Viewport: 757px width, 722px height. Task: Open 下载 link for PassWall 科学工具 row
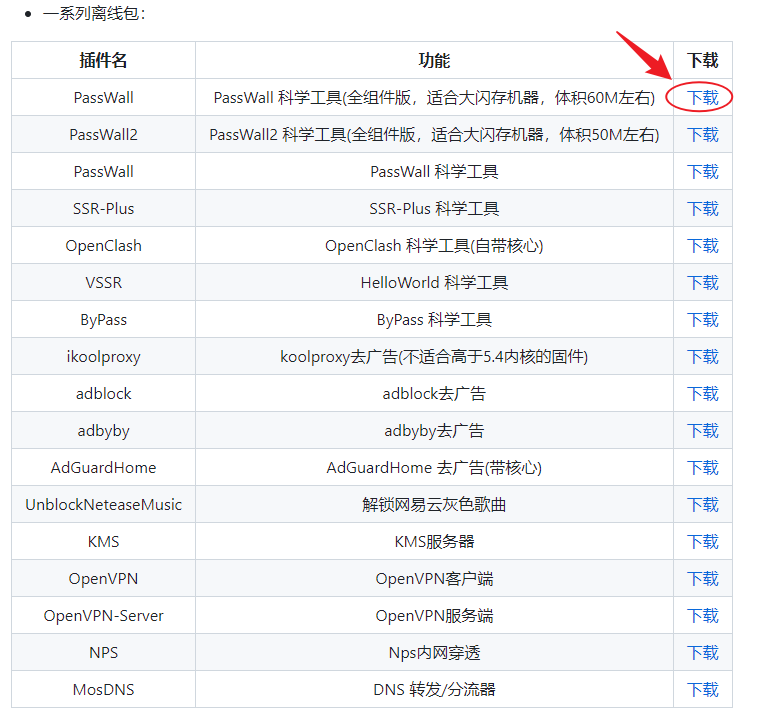pos(702,171)
